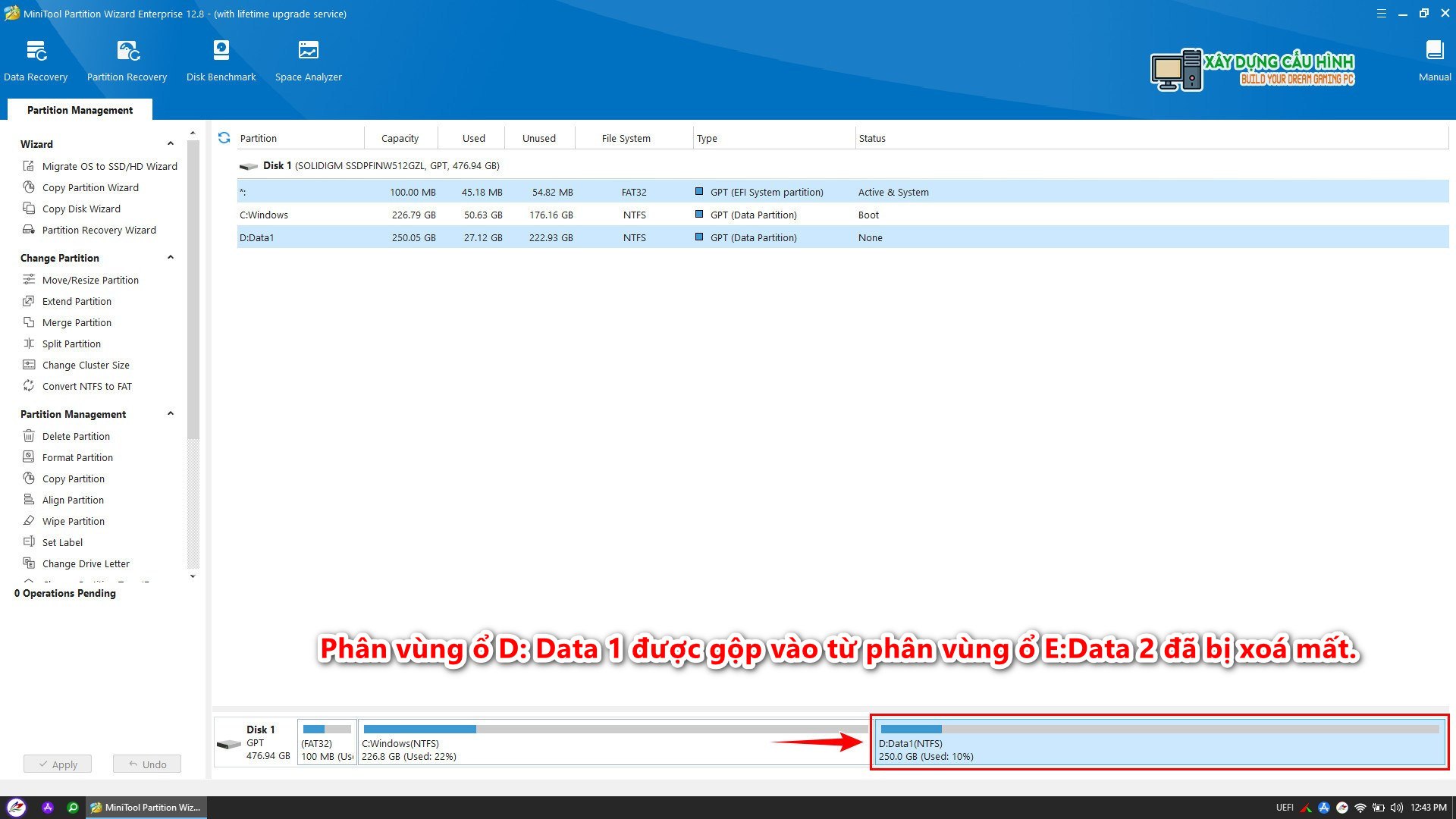Click Copy Partition Wizard icon
The height and width of the screenshot is (819, 1456).
coord(29,187)
